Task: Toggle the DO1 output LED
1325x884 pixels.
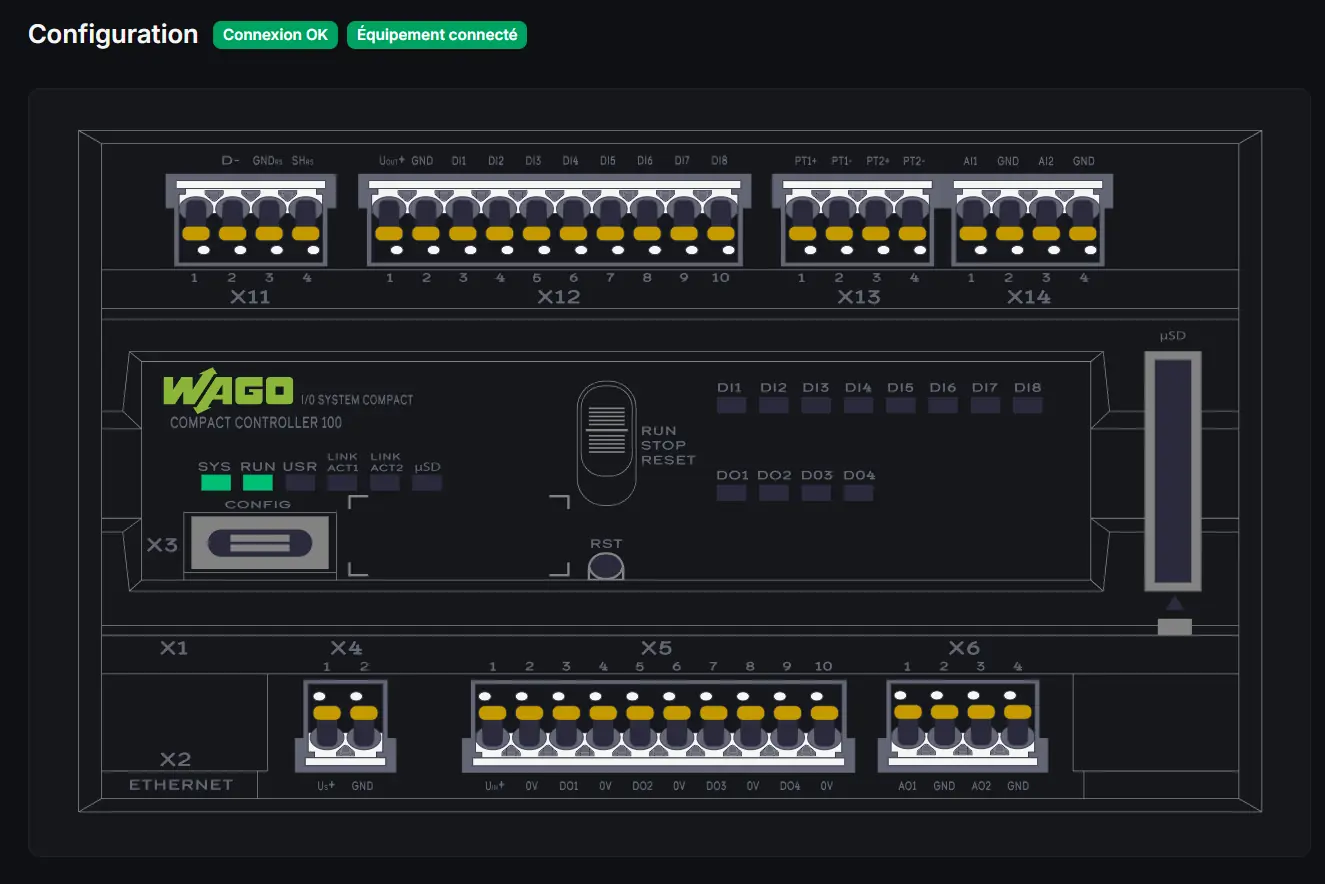Action: (x=731, y=491)
